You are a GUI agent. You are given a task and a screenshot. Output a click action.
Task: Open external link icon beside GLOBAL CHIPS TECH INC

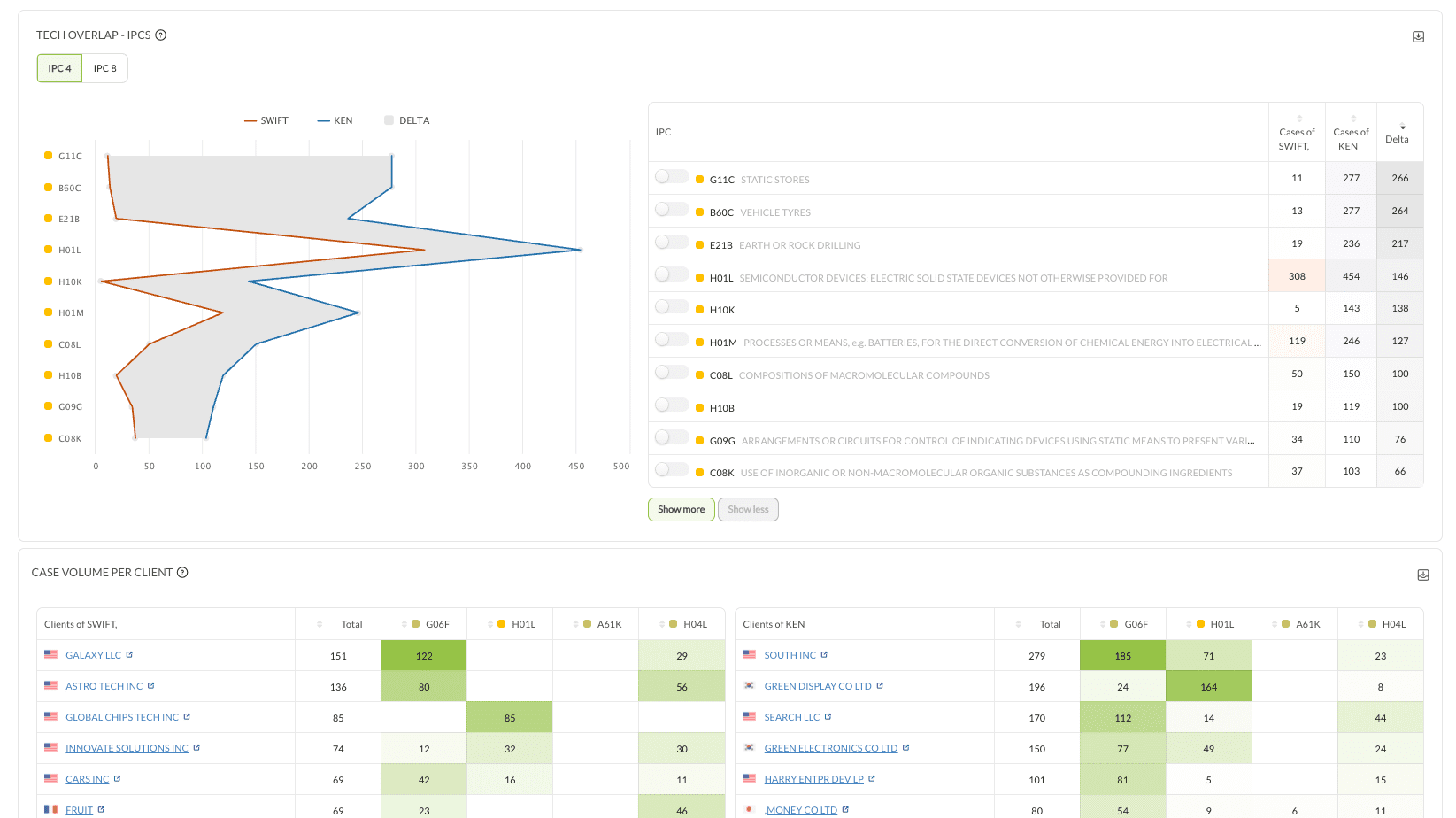(187, 717)
